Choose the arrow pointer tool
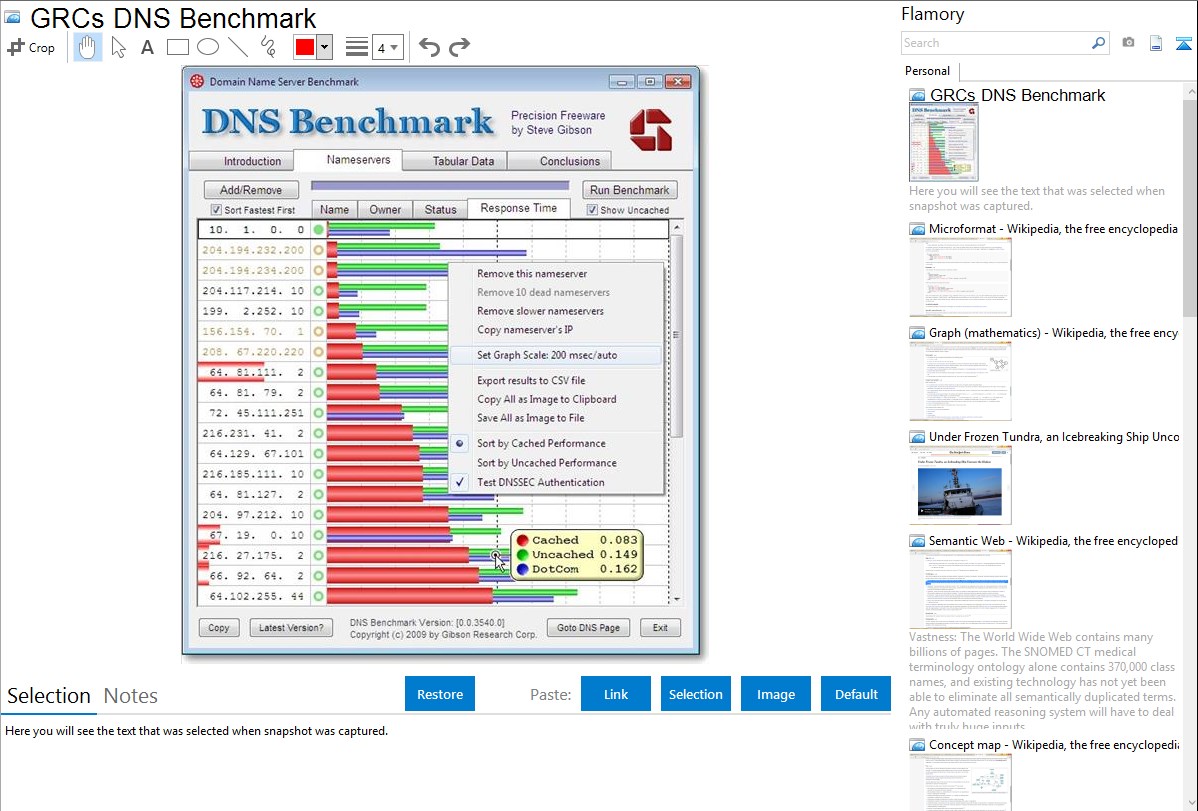Screen dimensions: 1198x811 [x=118, y=47]
